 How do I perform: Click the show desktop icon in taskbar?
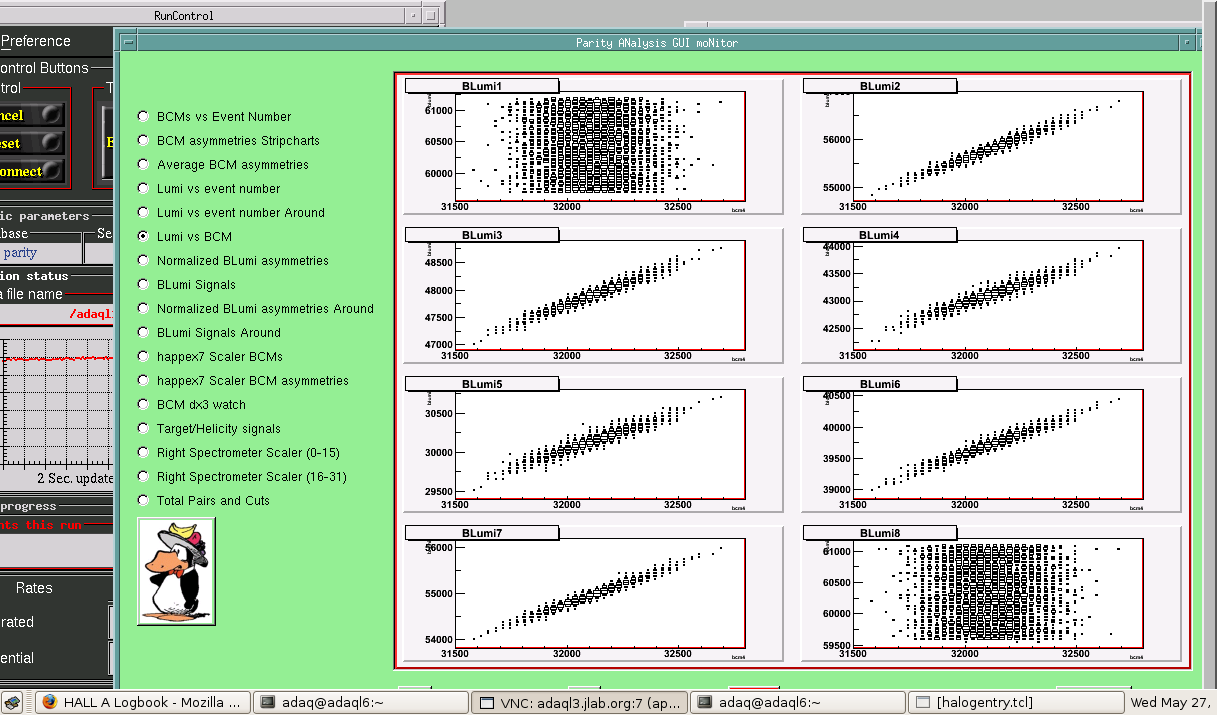pos(13,702)
